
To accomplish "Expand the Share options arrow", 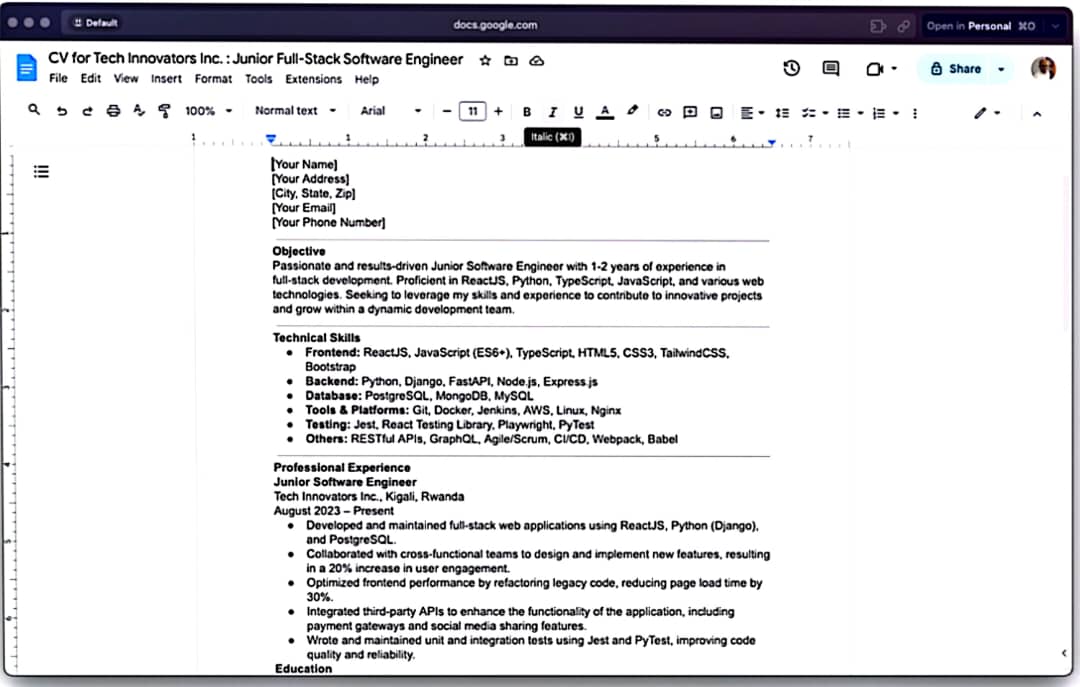I will point(1001,69).
